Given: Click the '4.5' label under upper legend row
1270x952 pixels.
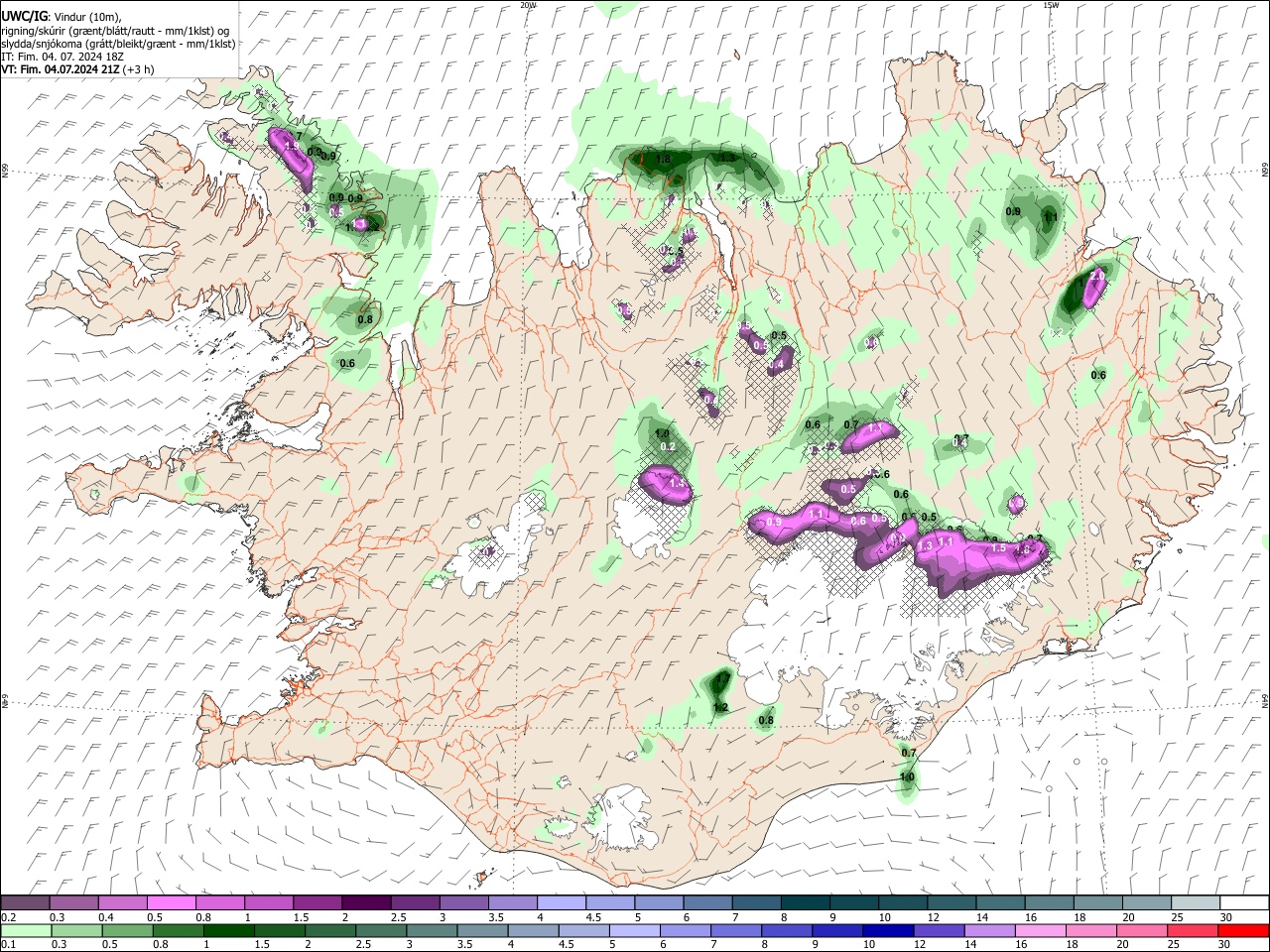Looking at the screenshot, I should click(593, 917).
